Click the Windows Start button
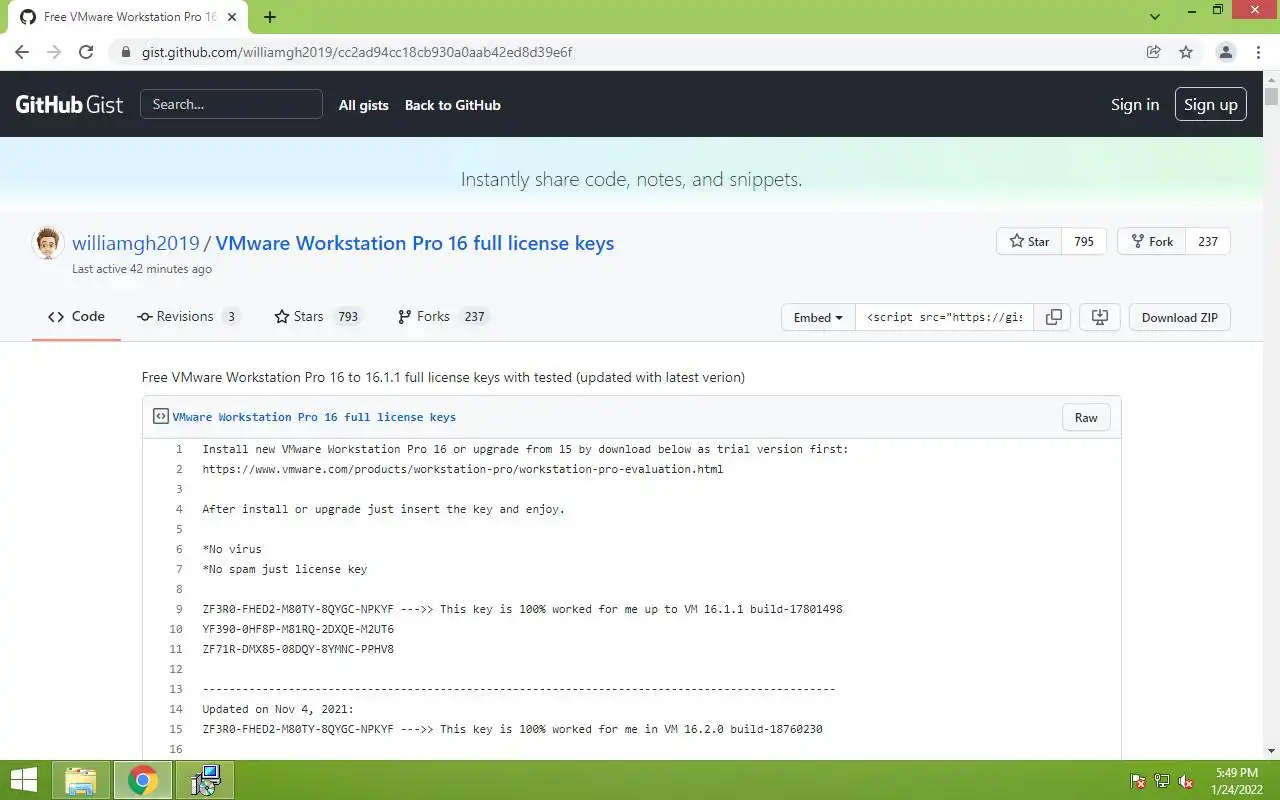The image size is (1280, 800). pos(24,780)
